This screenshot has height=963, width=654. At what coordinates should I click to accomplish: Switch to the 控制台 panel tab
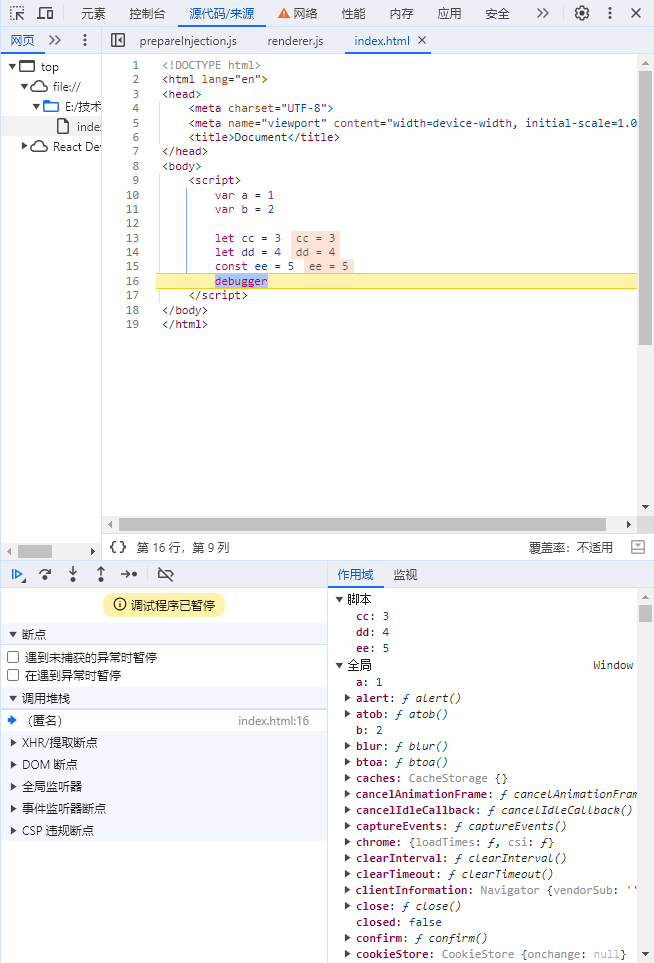point(147,14)
